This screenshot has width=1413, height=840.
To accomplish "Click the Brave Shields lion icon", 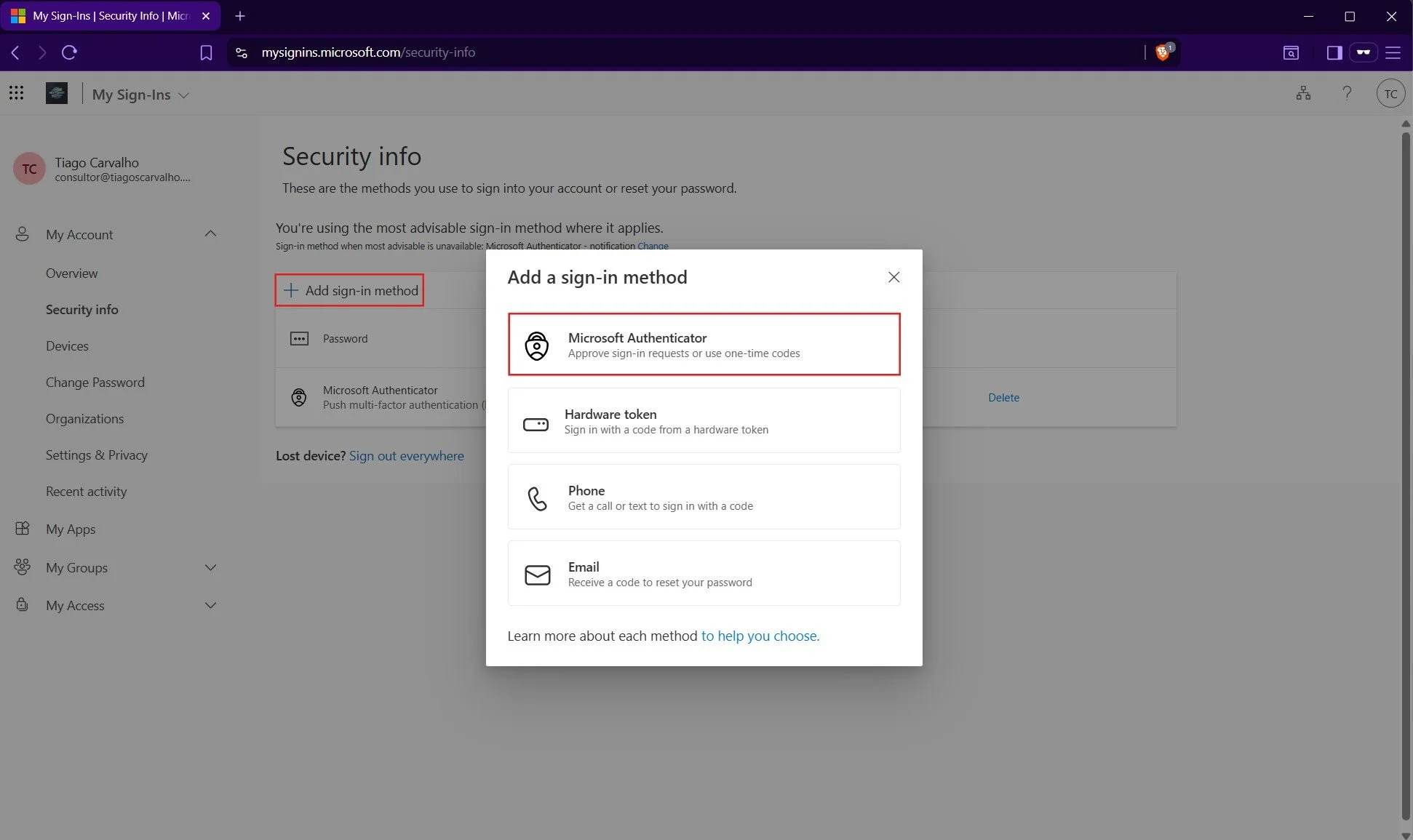I will 1163,52.
